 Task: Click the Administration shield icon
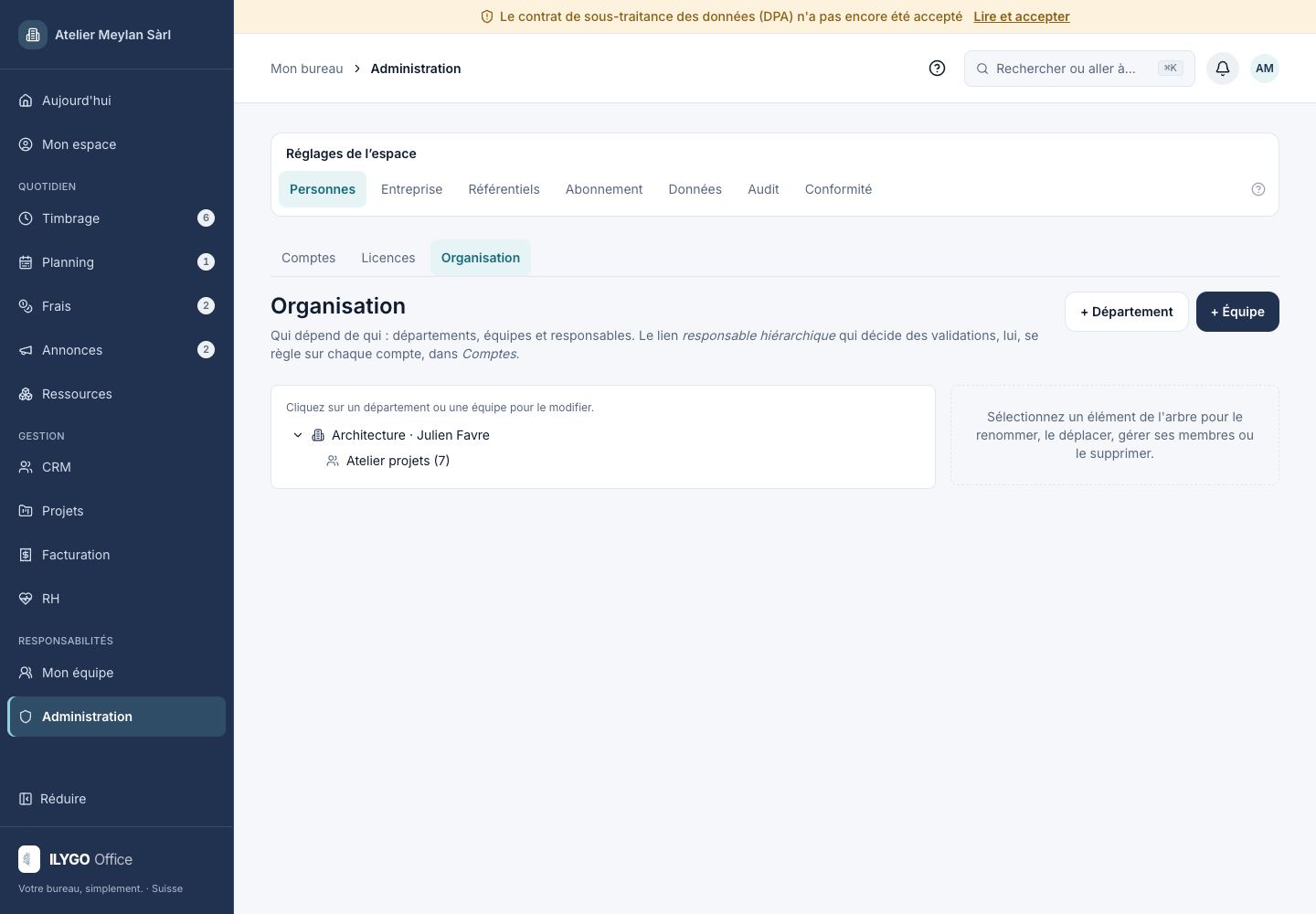[x=26, y=717]
